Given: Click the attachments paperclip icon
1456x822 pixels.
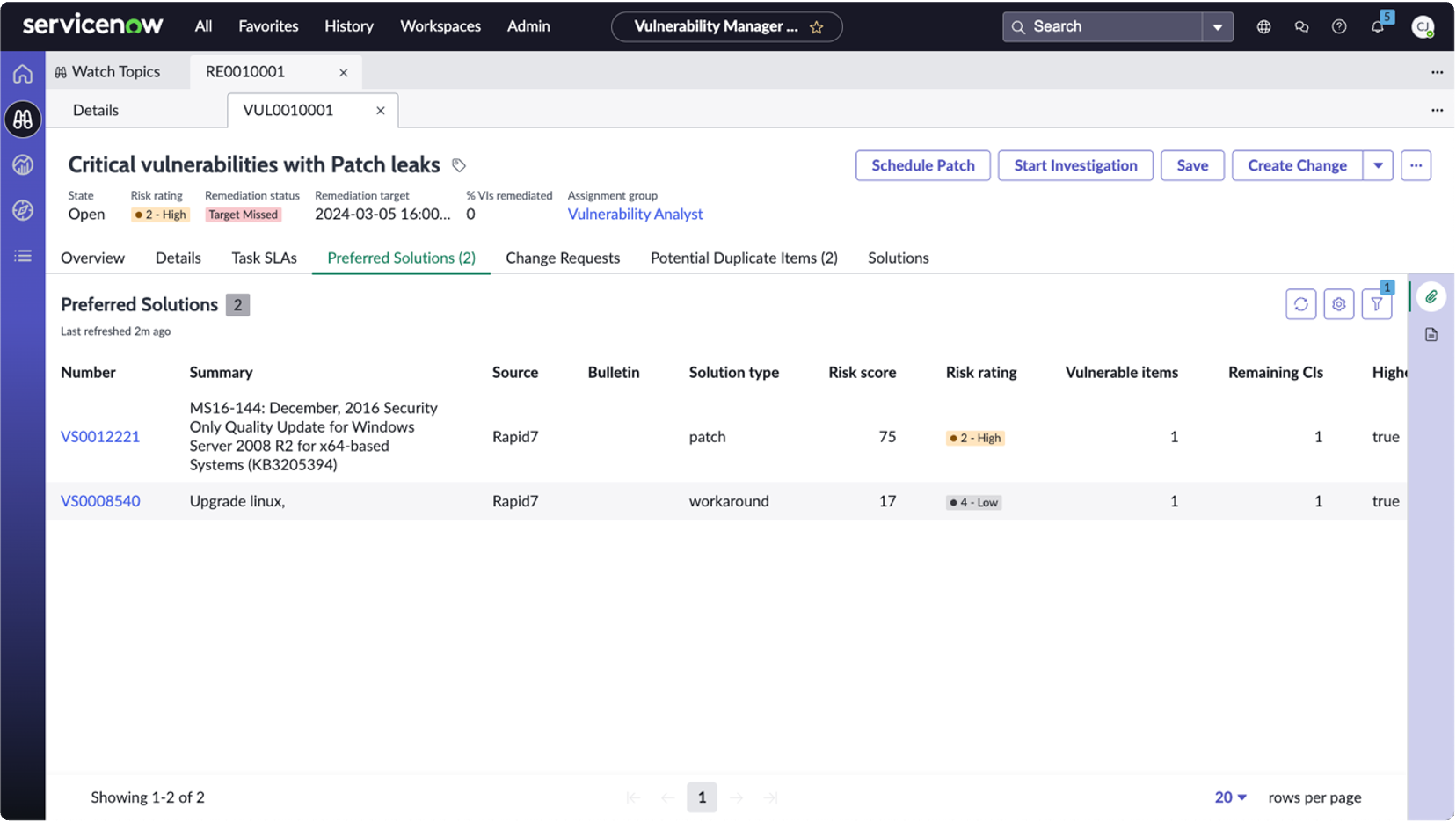Looking at the screenshot, I should pyautogui.click(x=1431, y=297).
